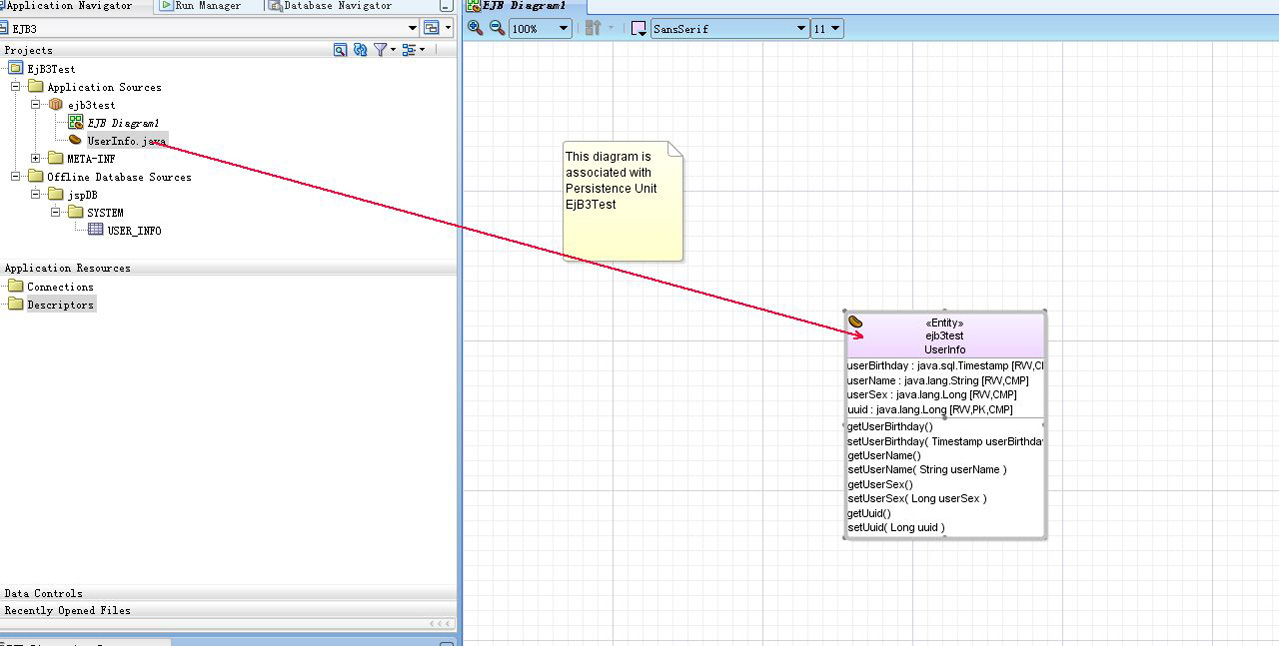Collapse the Offline Database Sources node
The image size is (1279, 646).
pyautogui.click(x=16, y=177)
